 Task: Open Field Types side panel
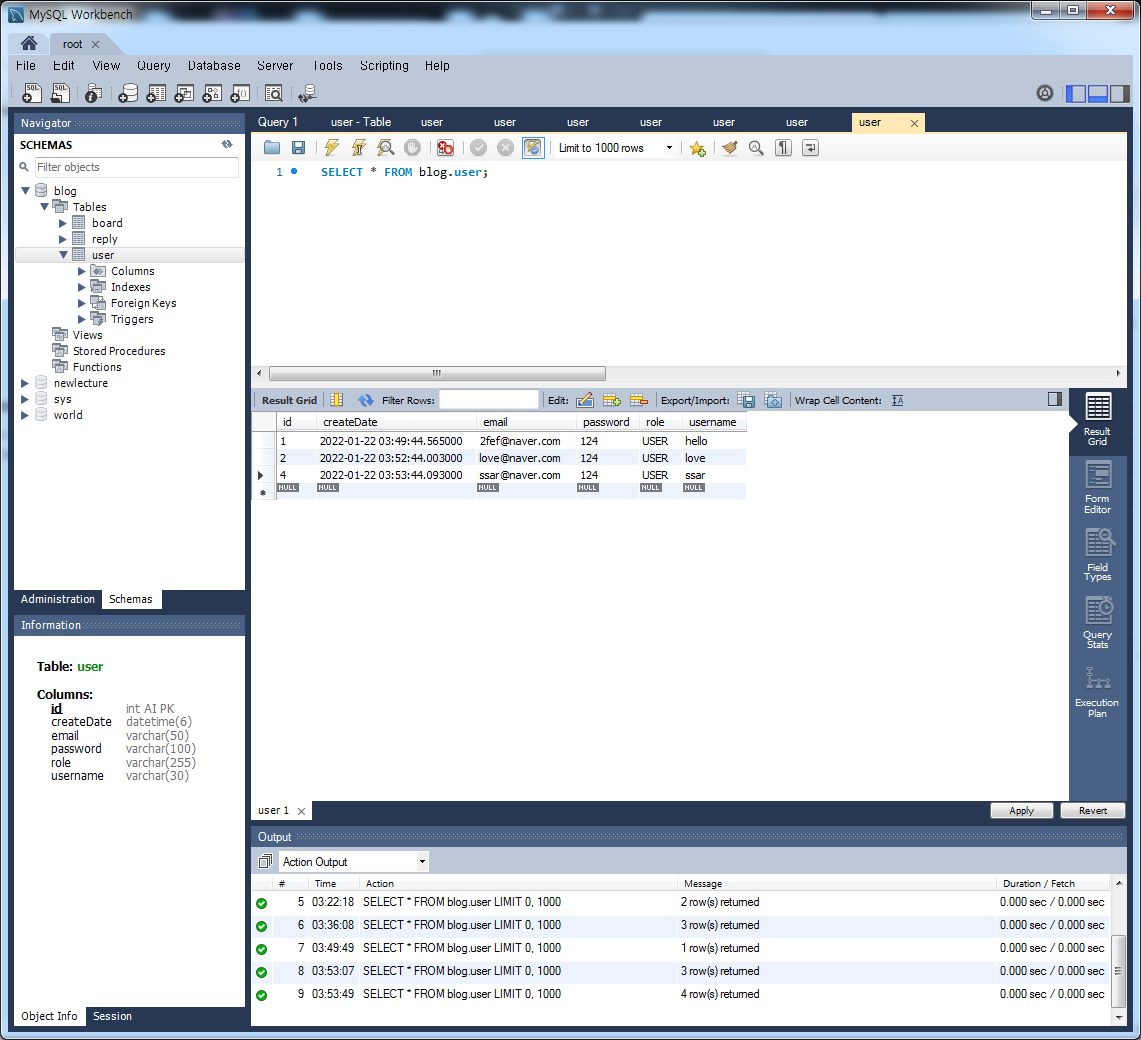(1097, 555)
